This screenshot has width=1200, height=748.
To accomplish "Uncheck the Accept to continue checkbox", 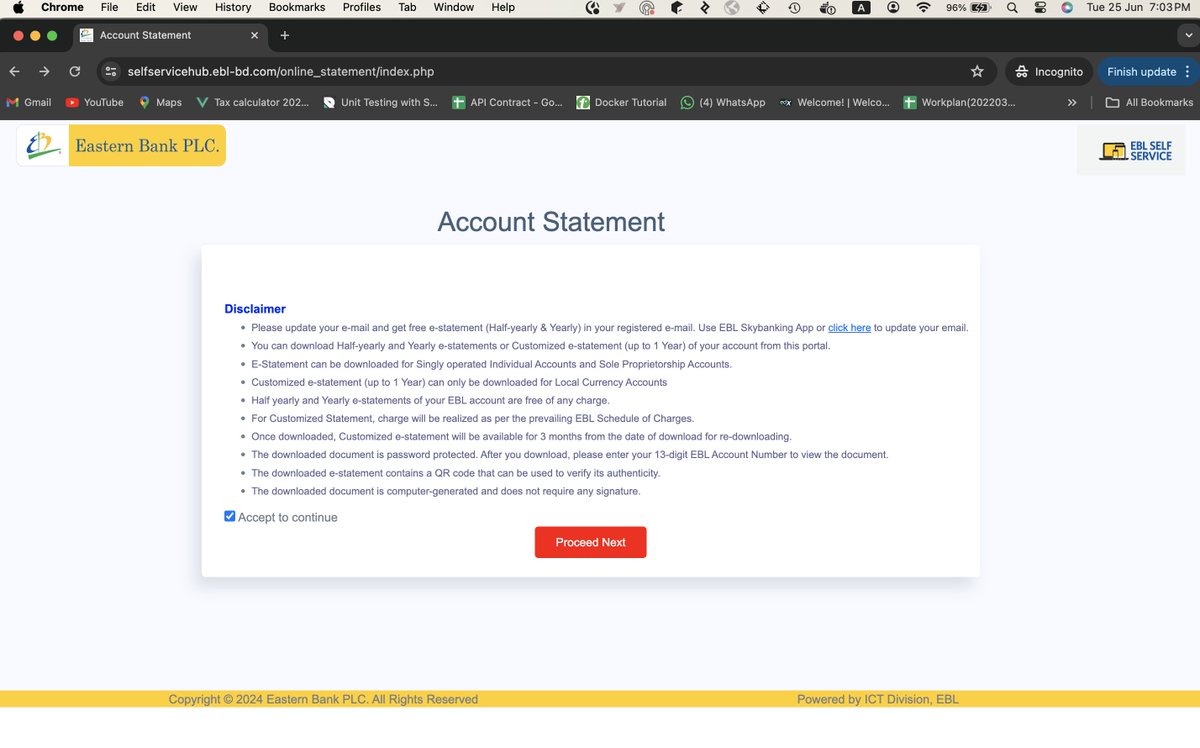I will (229, 516).
